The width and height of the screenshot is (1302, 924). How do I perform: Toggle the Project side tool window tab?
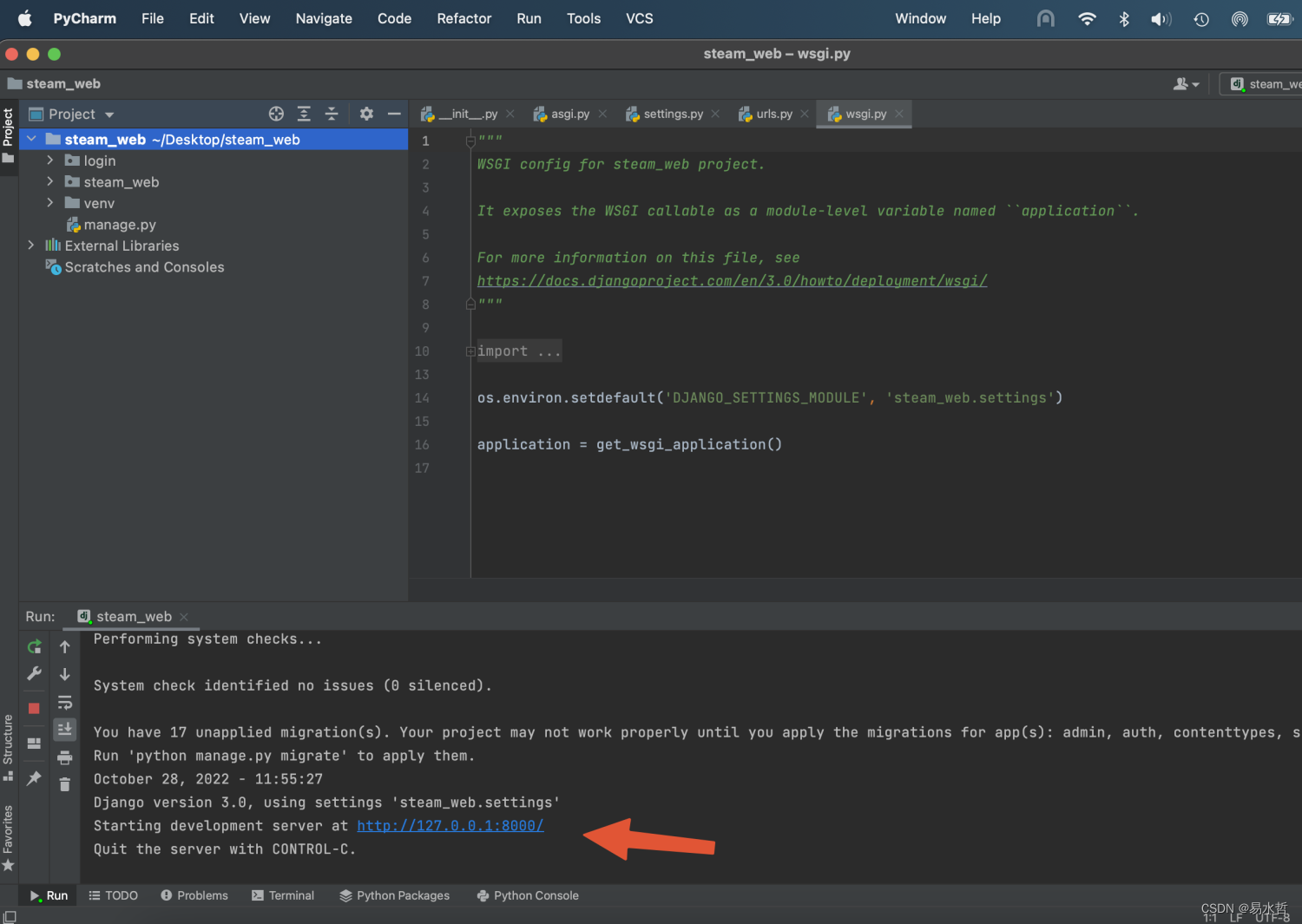(9, 136)
